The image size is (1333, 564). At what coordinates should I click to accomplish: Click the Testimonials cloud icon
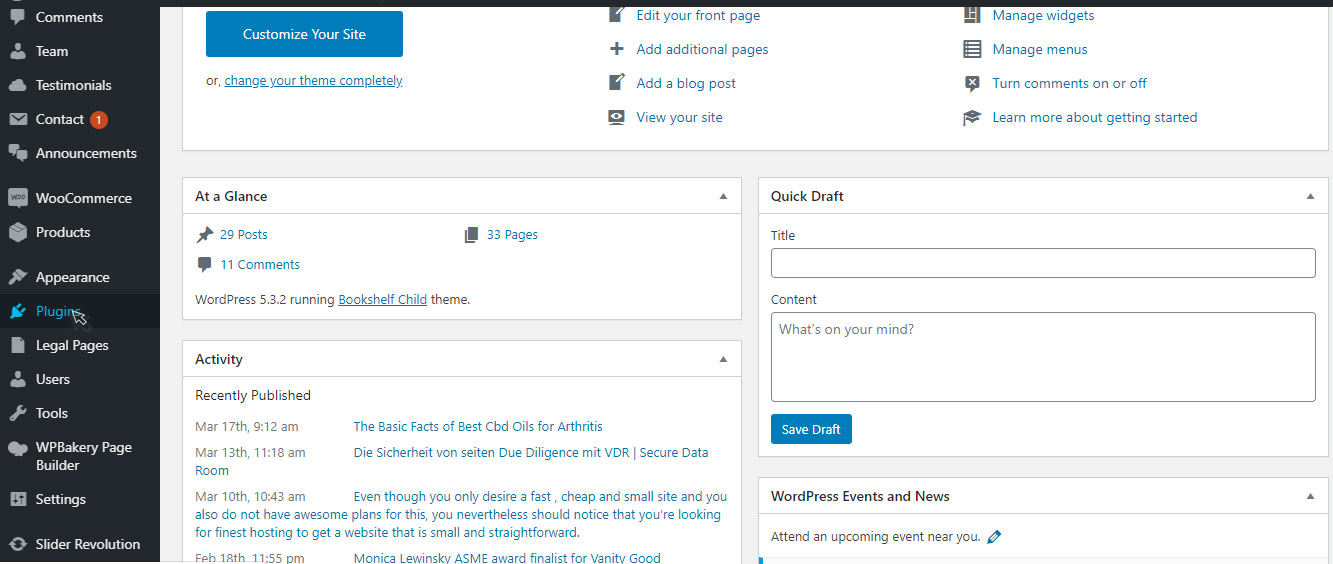(18, 85)
